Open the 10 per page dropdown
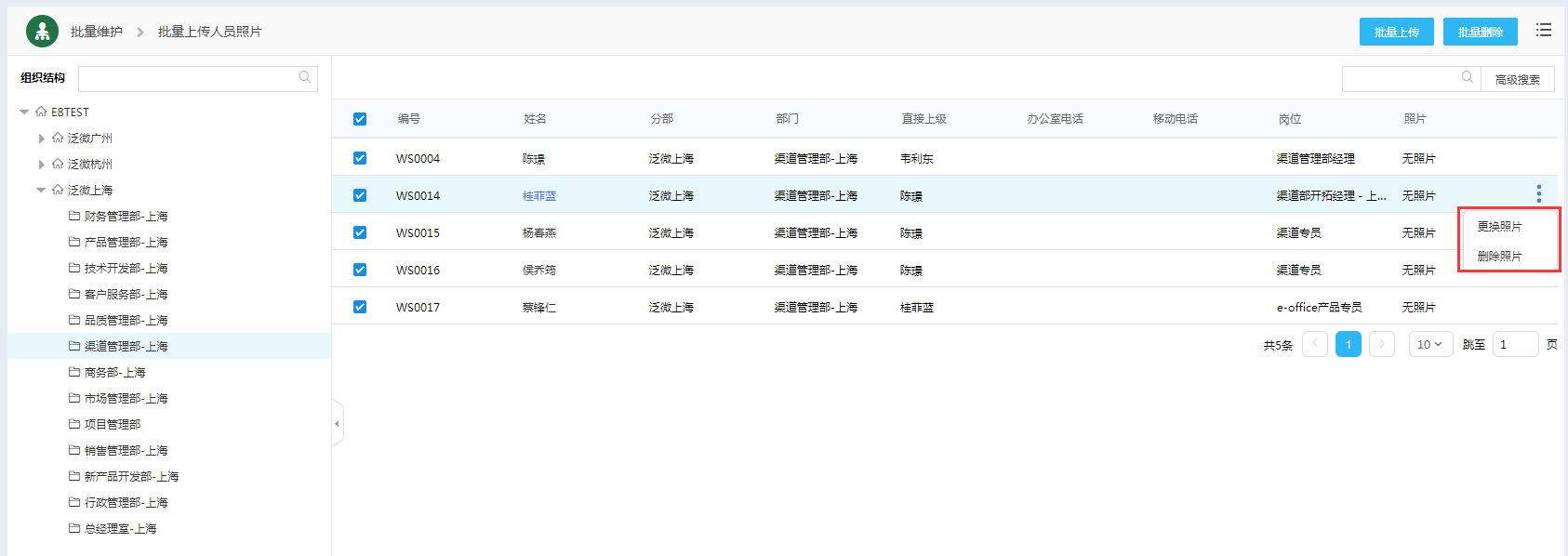Screen dimensions: 1568x556 1429,345
